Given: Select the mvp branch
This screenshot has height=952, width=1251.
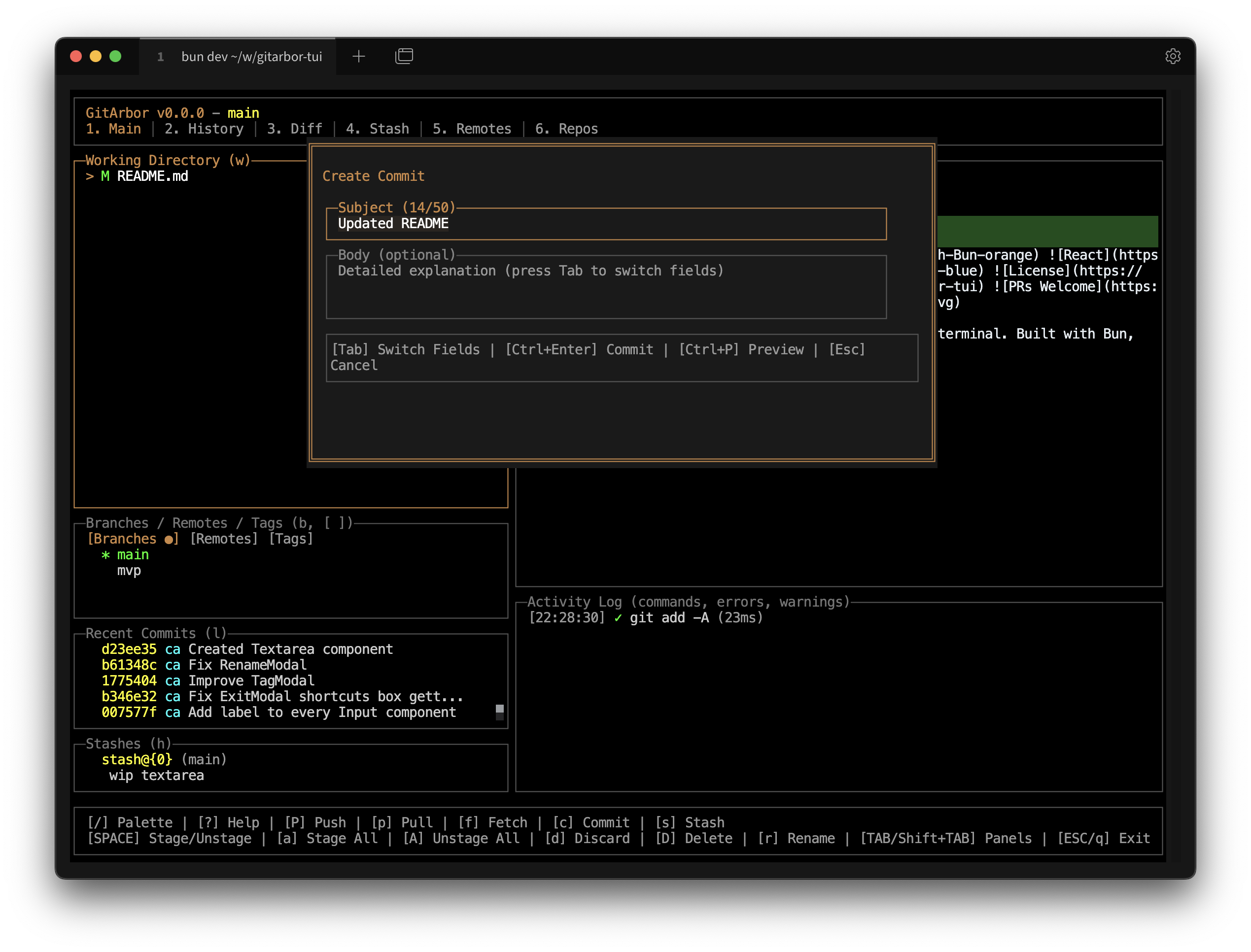Looking at the screenshot, I should click(129, 571).
